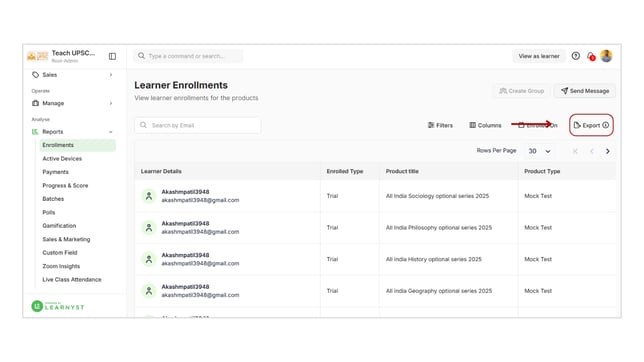The width and height of the screenshot is (644, 362).
Task: Open Custom Field report
Action: coord(60,253)
